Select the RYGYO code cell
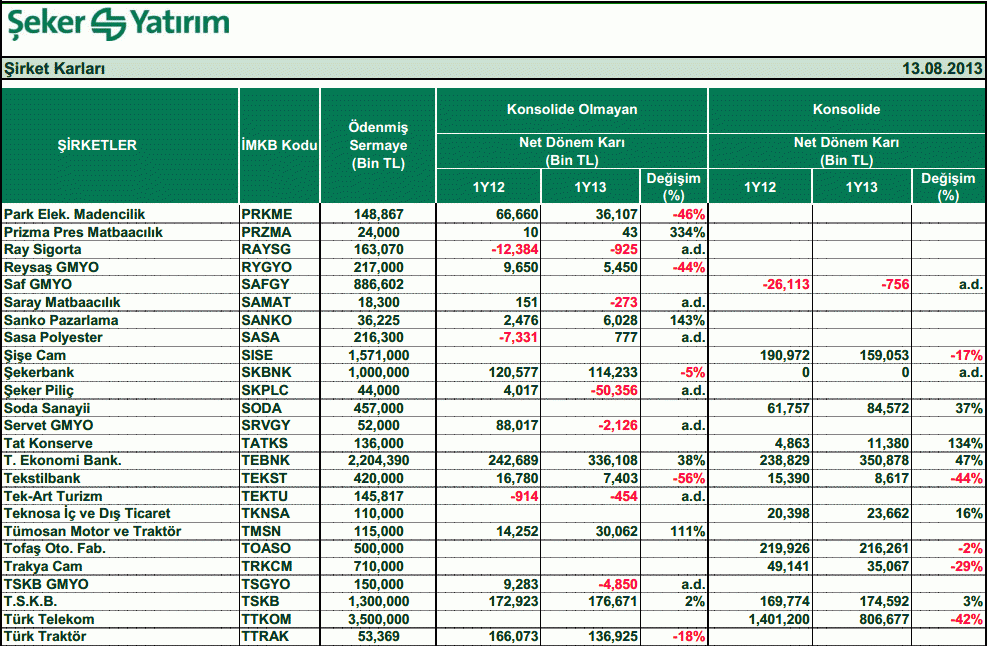The width and height of the screenshot is (988, 646). (x=267, y=267)
